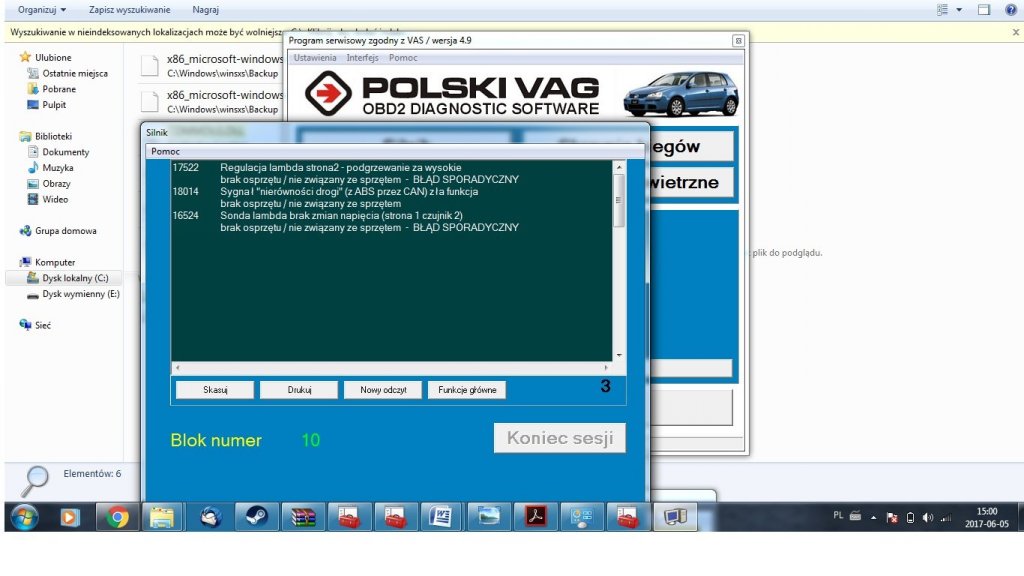Open the Wideo library
The height and width of the screenshot is (576, 1024).
pos(55,200)
